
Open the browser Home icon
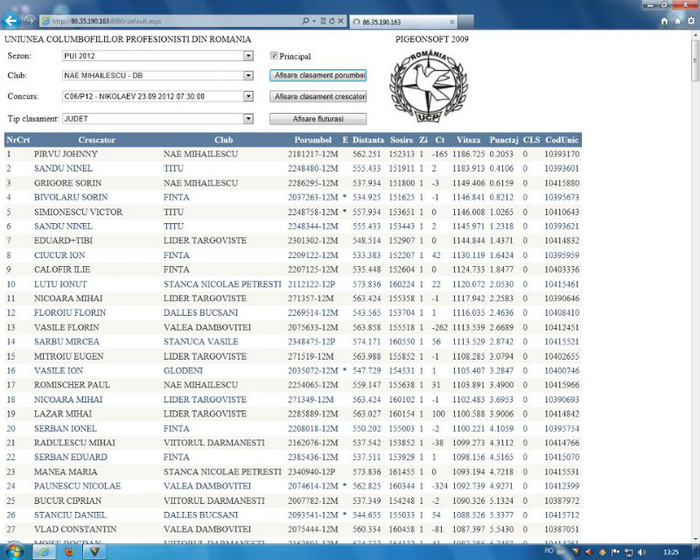pyautogui.click(x=664, y=21)
